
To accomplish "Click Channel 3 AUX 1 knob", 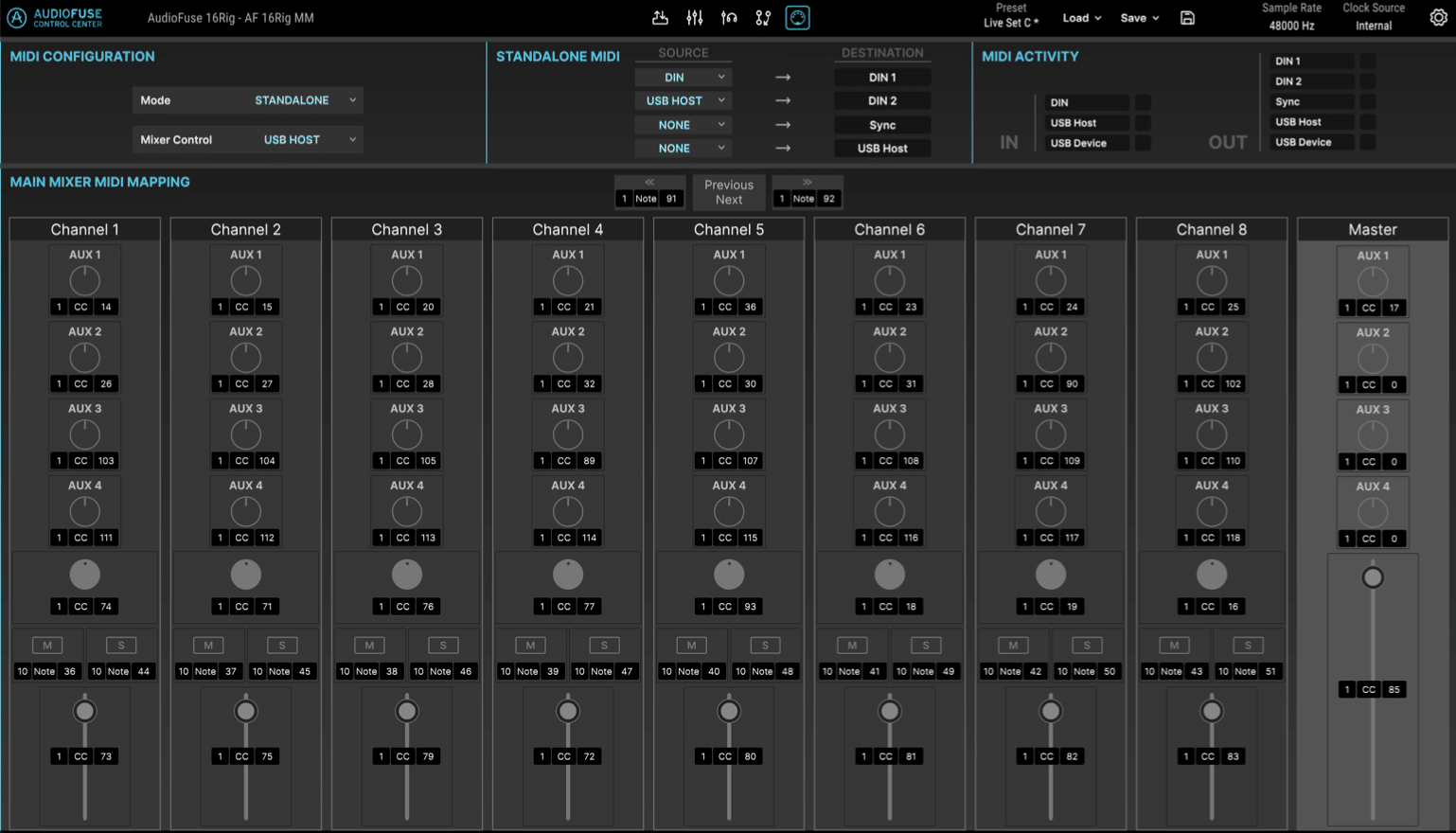I will tap(407, 280).
